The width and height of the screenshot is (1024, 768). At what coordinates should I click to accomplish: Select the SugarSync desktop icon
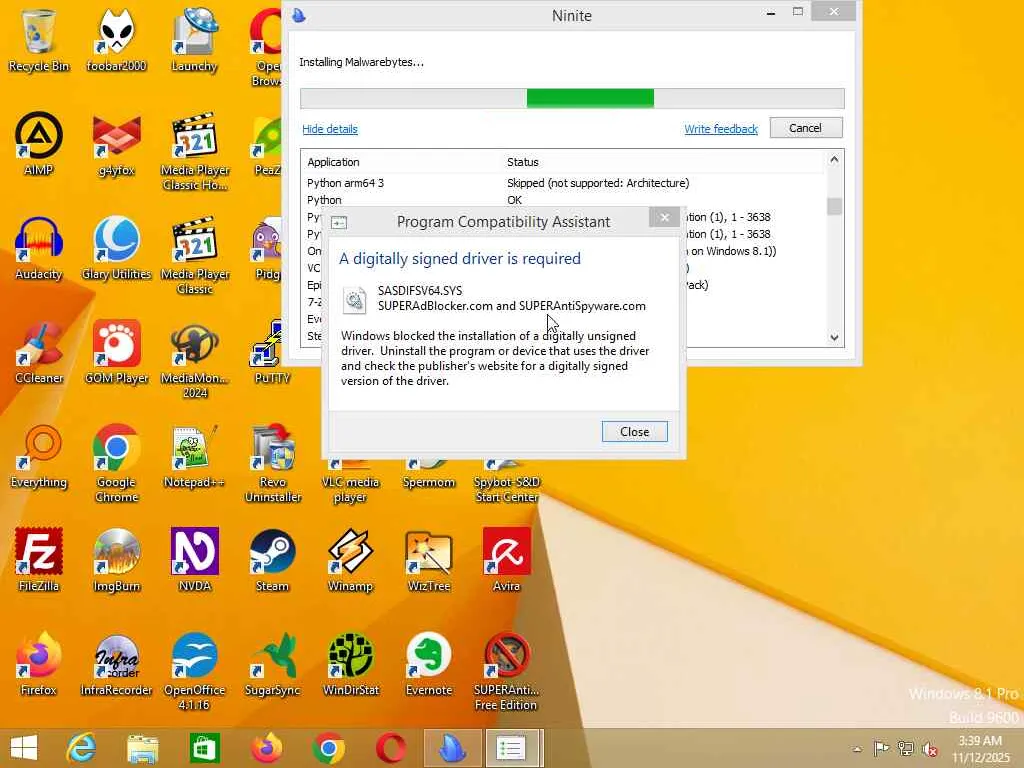[272, 663]
